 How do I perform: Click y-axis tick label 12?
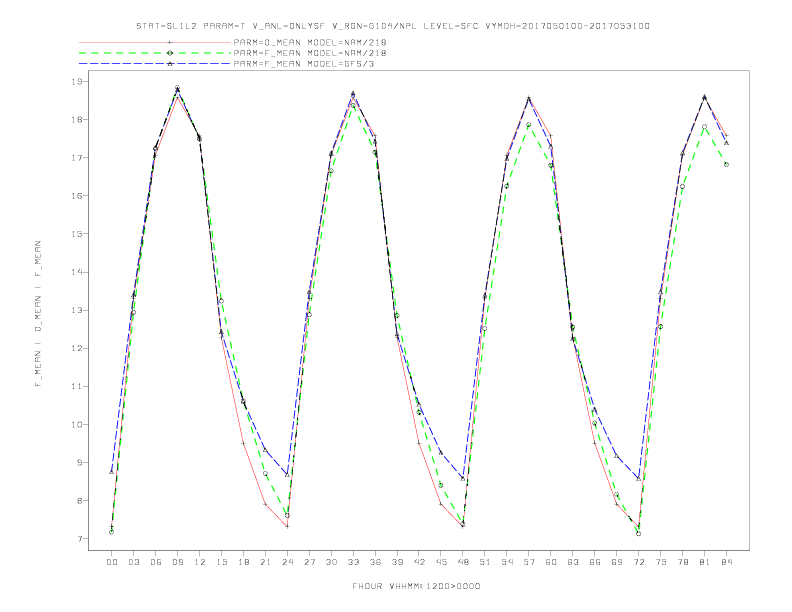click(x=79, y=348)
